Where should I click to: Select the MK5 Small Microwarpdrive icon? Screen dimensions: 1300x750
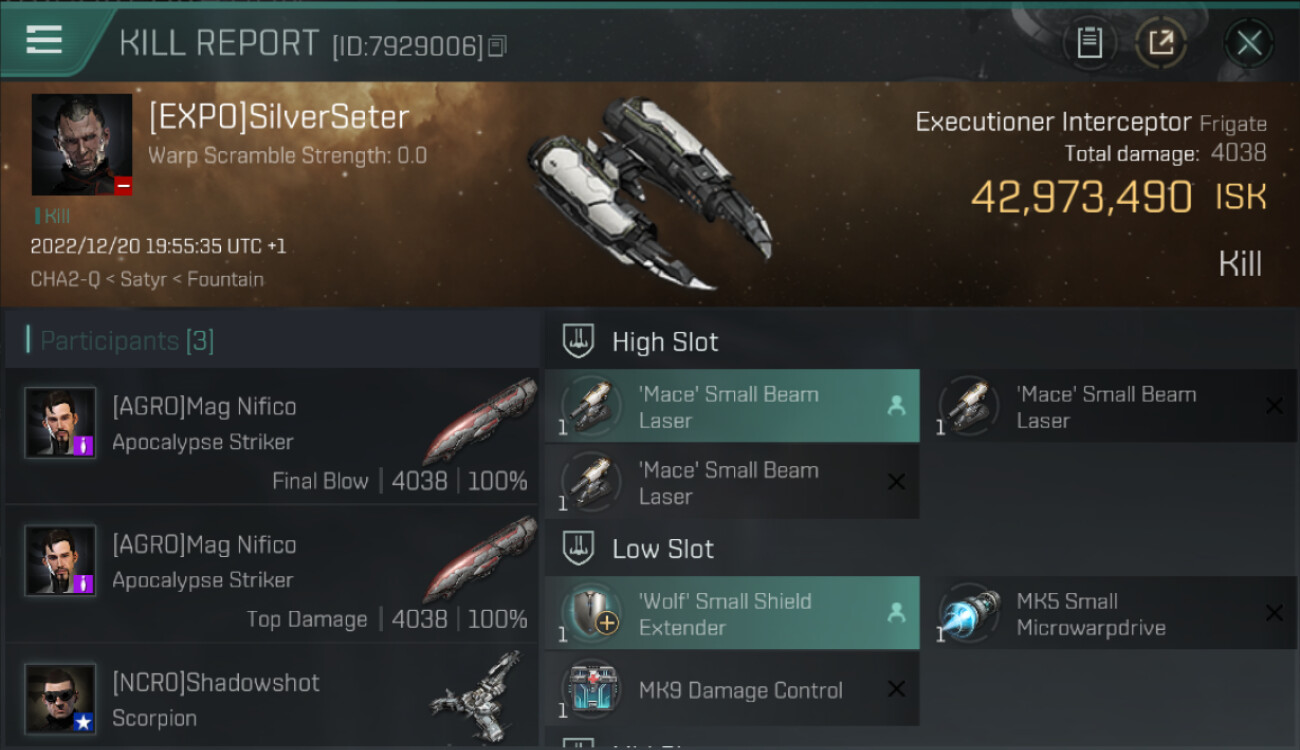(969, 612)
